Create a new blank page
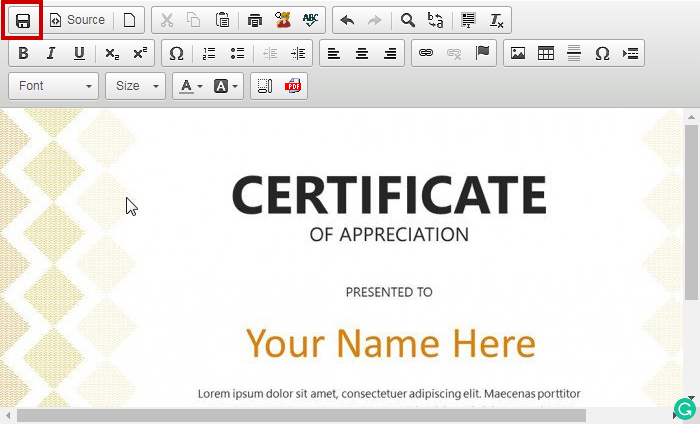The image size is (700, 424). click(129, 20)
